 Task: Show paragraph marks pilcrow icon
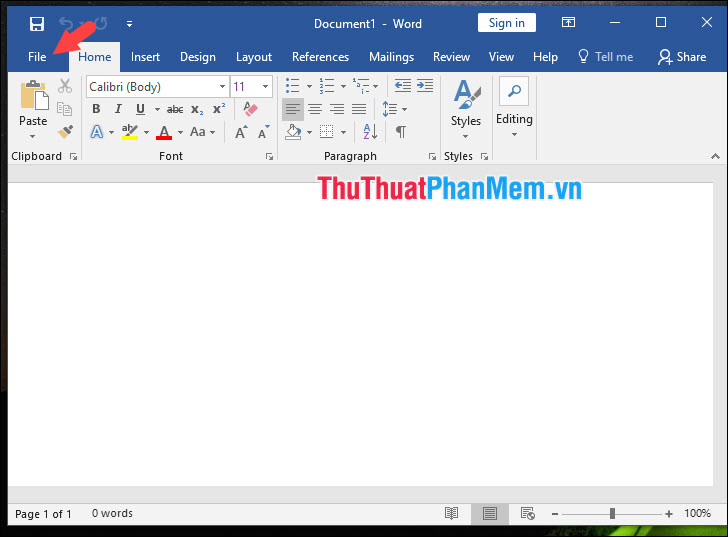click(x=401, y=132)
